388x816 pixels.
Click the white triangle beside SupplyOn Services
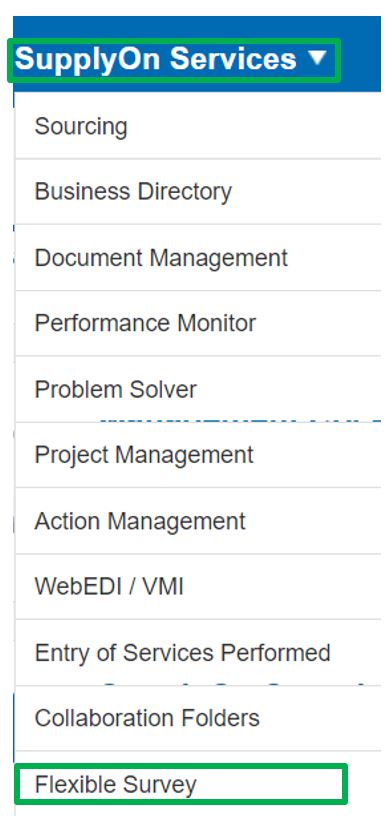[317, 58]
